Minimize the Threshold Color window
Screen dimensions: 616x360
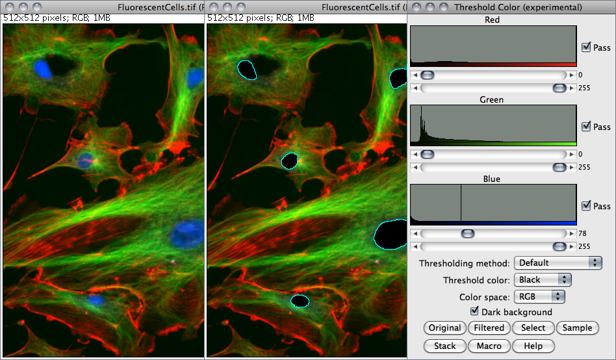click(430, 7)
